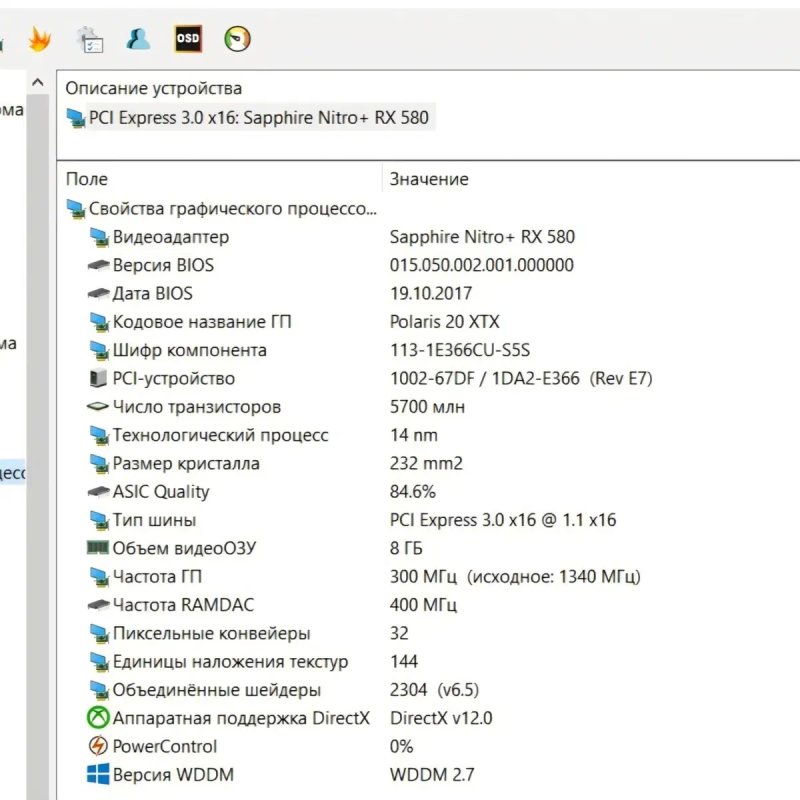
Task: Click the Windows logo WDDM icon
Action: (98, 774)
